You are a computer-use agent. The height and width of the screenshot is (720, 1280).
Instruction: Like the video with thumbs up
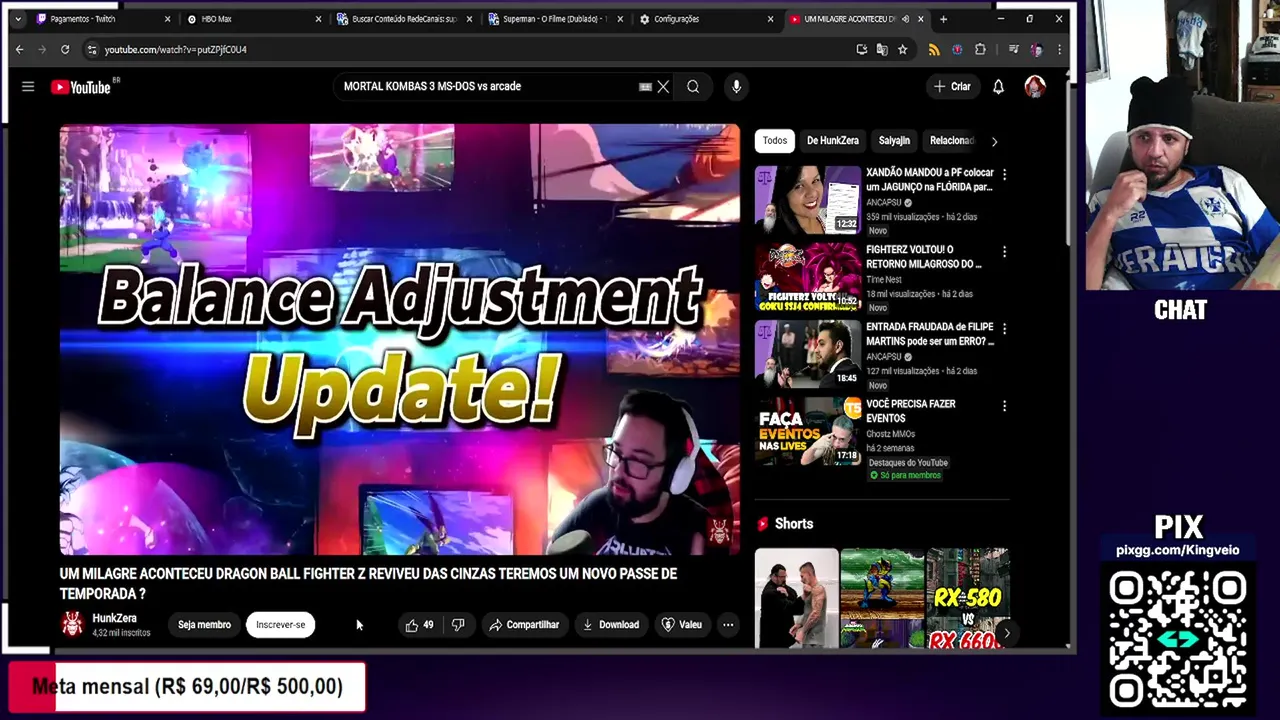pyautogui.click(x=420, y=625)
